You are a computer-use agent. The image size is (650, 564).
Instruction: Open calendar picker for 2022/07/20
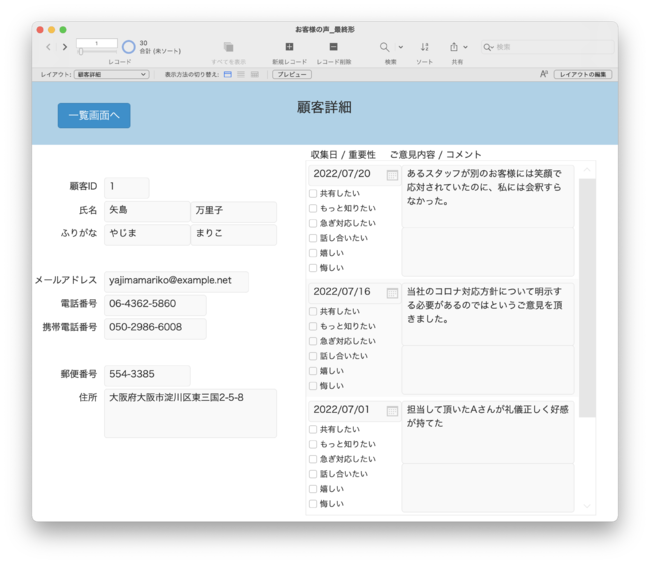[x=392, y=175]
